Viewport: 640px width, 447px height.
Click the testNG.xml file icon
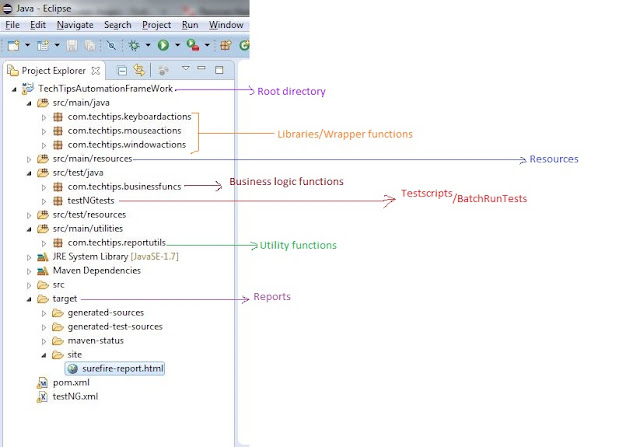point(42,397)
